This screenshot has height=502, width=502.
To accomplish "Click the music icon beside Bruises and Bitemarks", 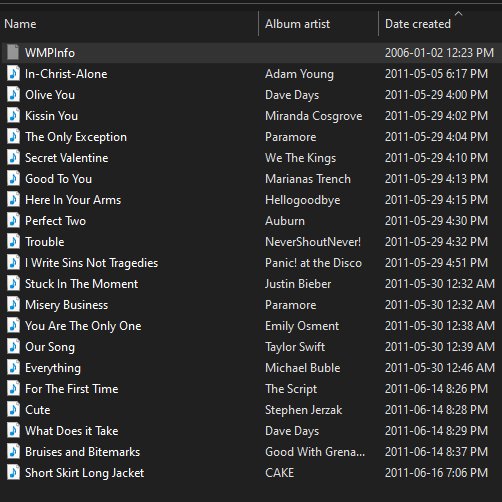I will point(13,451).
